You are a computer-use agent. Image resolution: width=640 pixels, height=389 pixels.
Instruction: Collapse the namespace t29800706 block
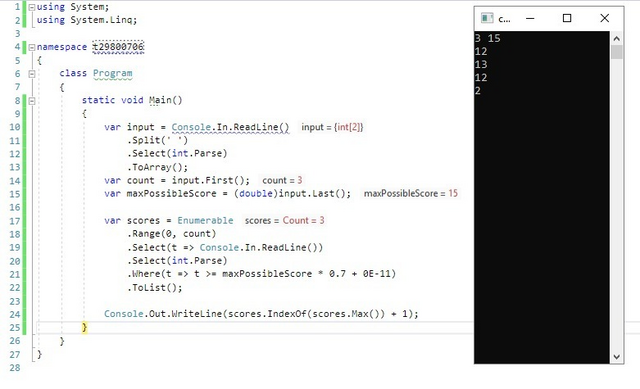[31, 47]
